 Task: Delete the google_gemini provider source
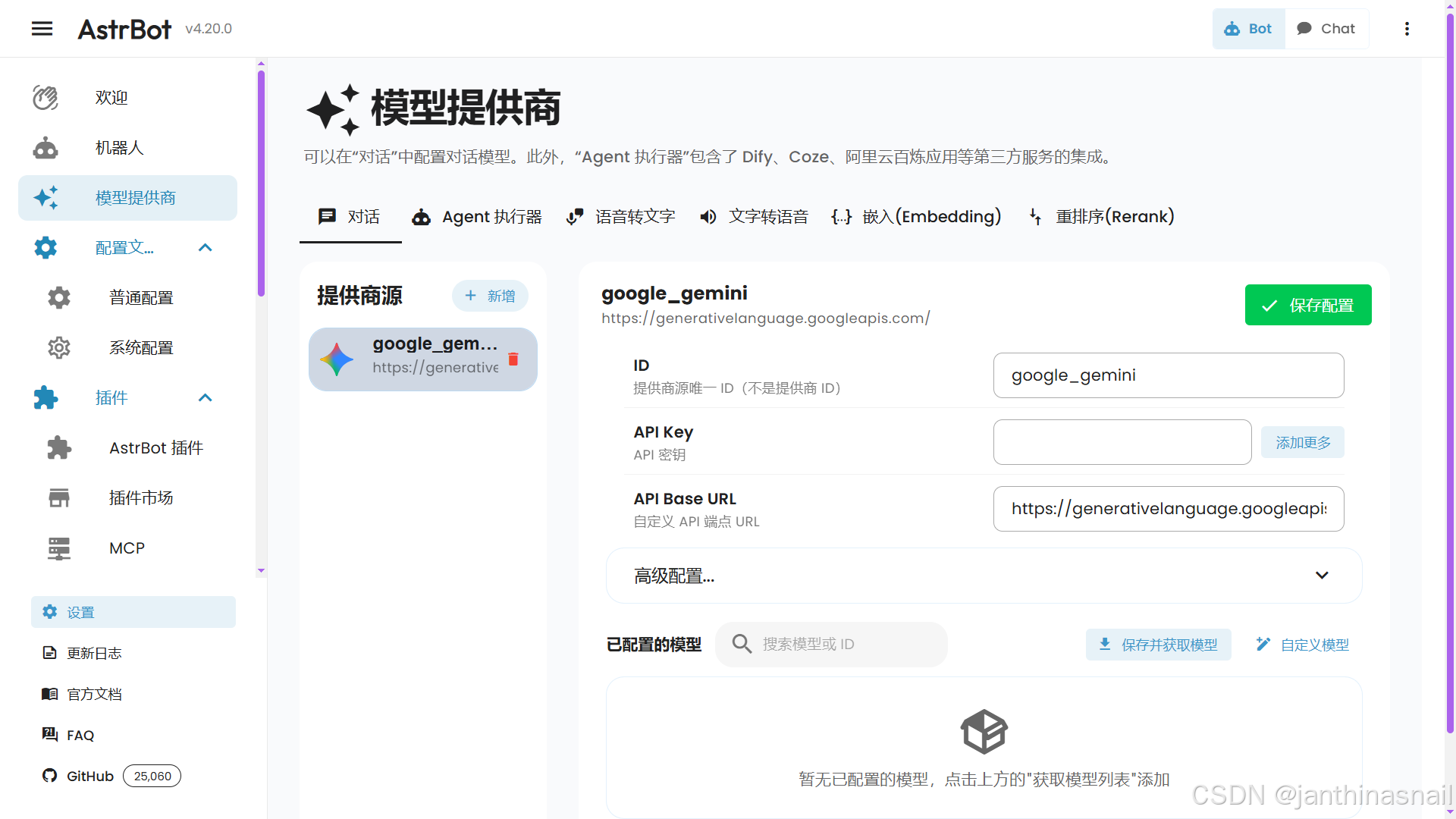click(513, 359)
